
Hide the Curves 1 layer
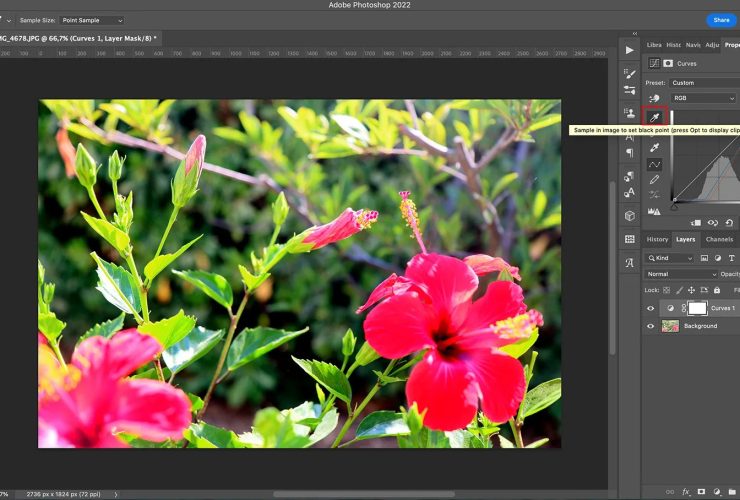pos(651,308)
